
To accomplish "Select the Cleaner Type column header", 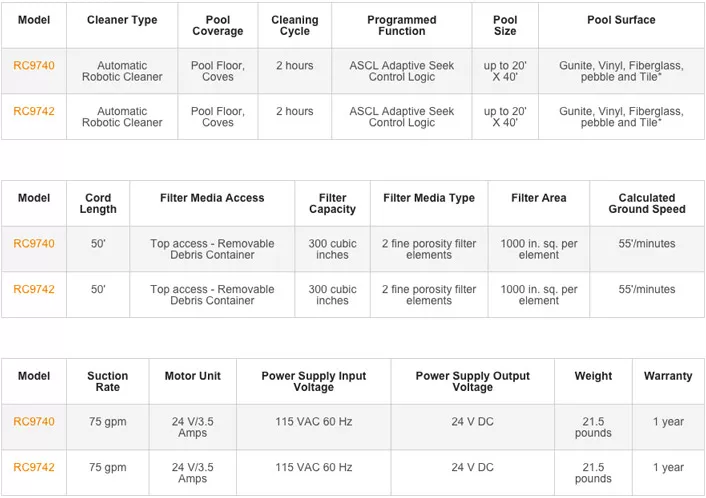I will pyautogui.click(x=122, y=20).
